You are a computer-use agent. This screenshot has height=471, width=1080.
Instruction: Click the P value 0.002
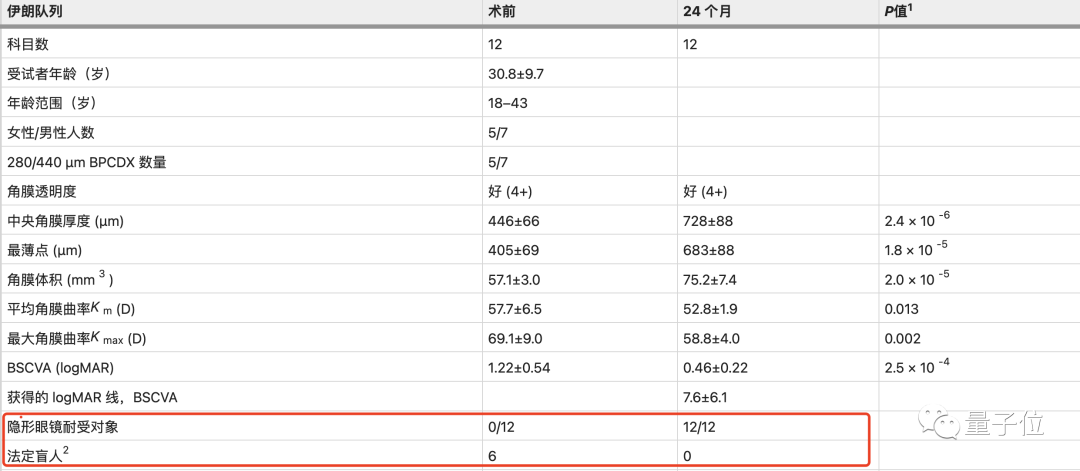tap(904, 339)
